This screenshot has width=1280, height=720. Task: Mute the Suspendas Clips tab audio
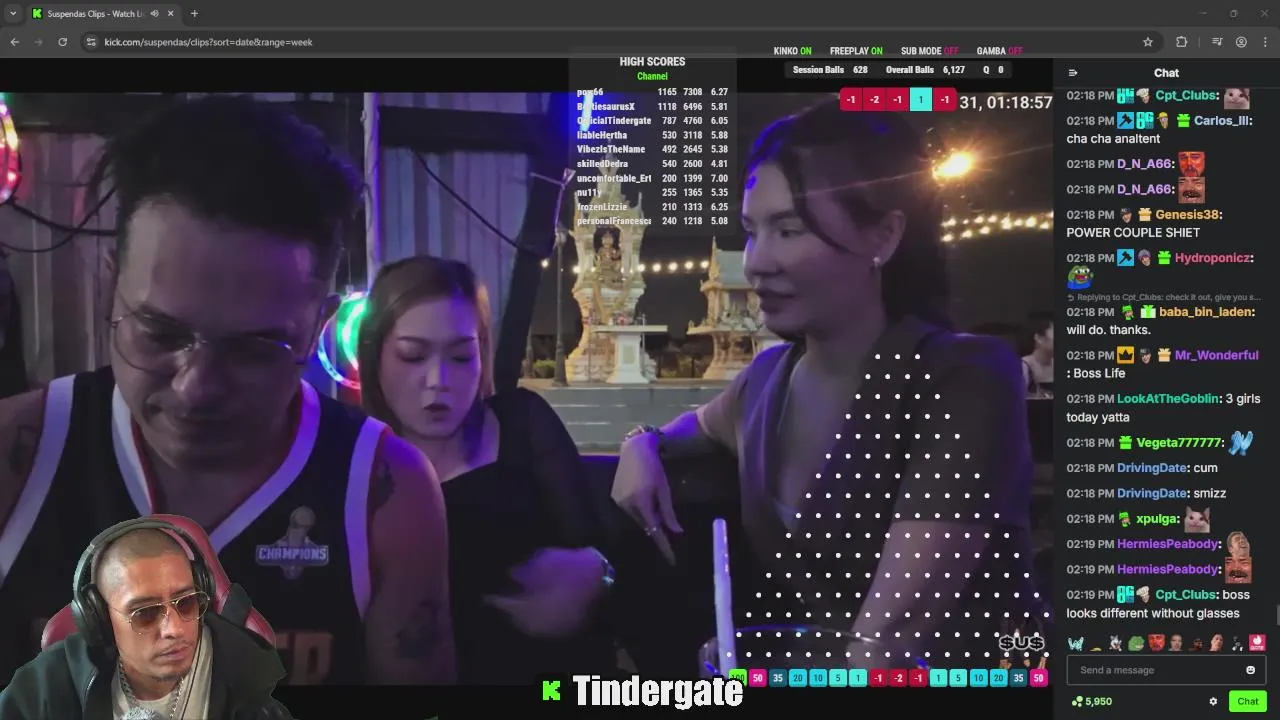pos(154,14)
